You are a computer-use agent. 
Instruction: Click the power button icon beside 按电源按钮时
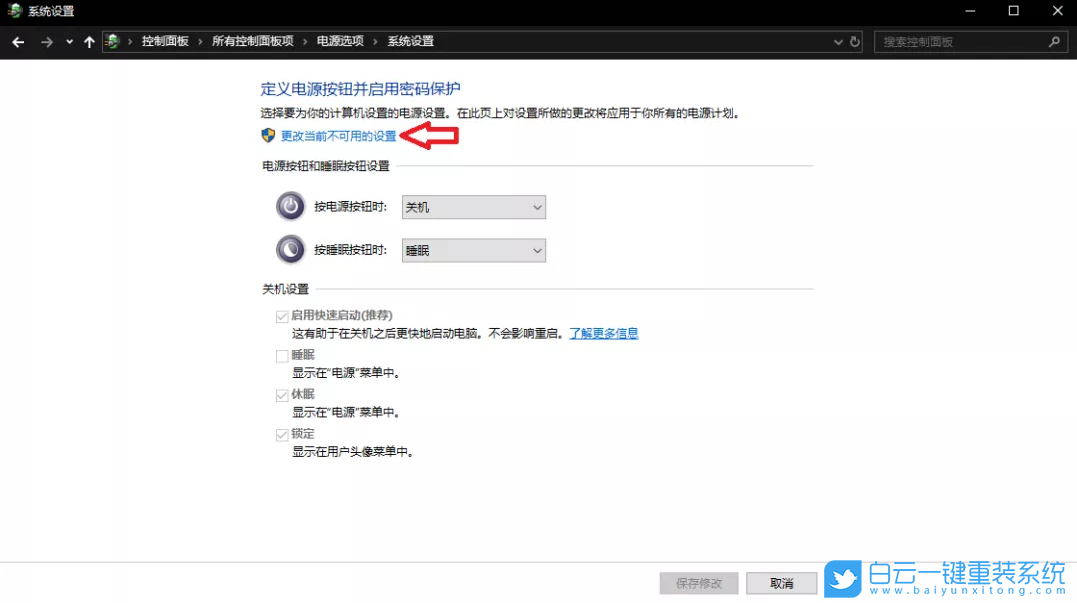point(290,206)
